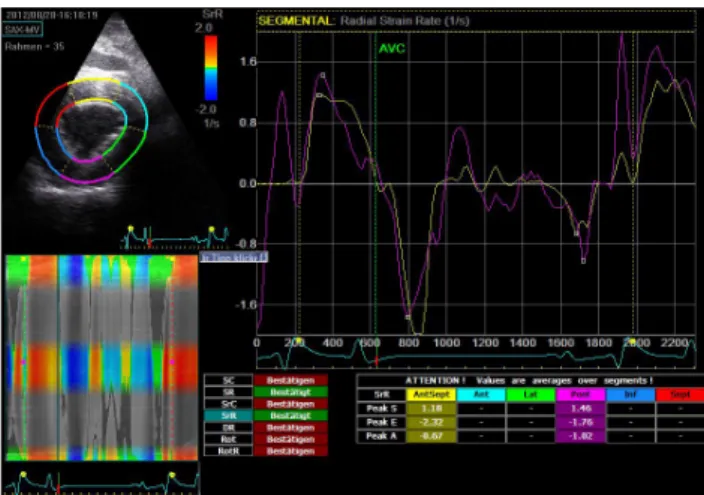
Task: Click the red Bestätigen button beside DR
Action: (290, 428)
